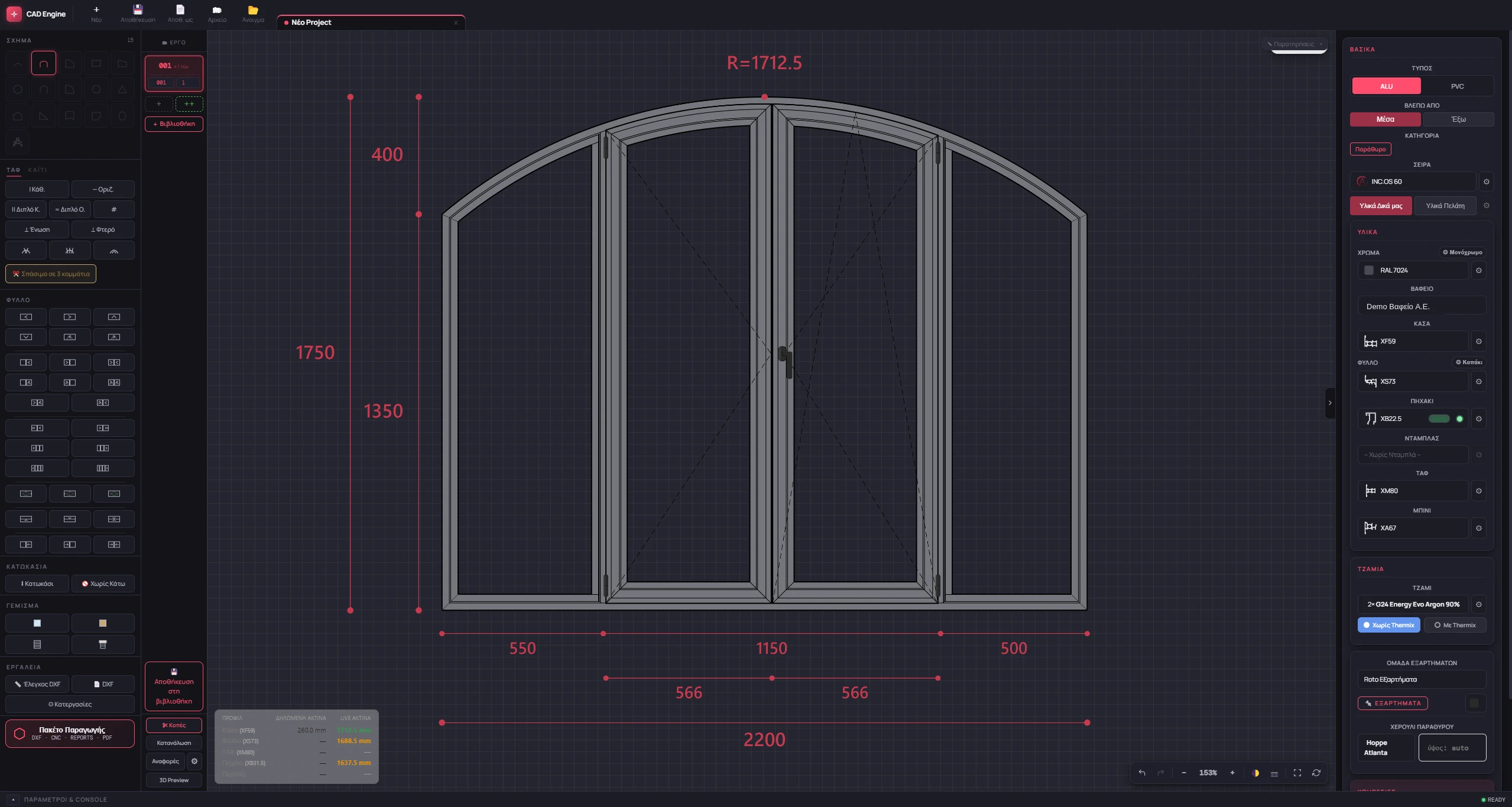Select the Με Thermix radio option
Viewport: 1512px width, 807px height.
click(1455, 625)
